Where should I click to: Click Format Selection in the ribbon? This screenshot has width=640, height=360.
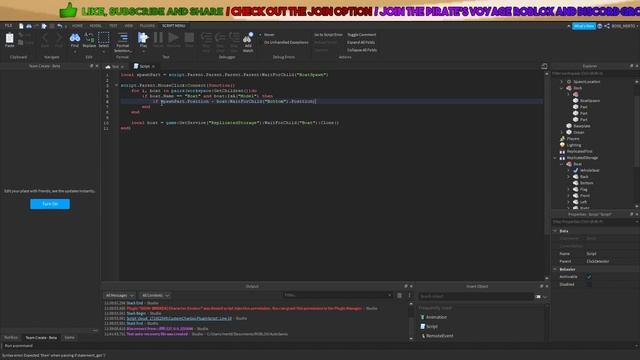click(122, 42)
